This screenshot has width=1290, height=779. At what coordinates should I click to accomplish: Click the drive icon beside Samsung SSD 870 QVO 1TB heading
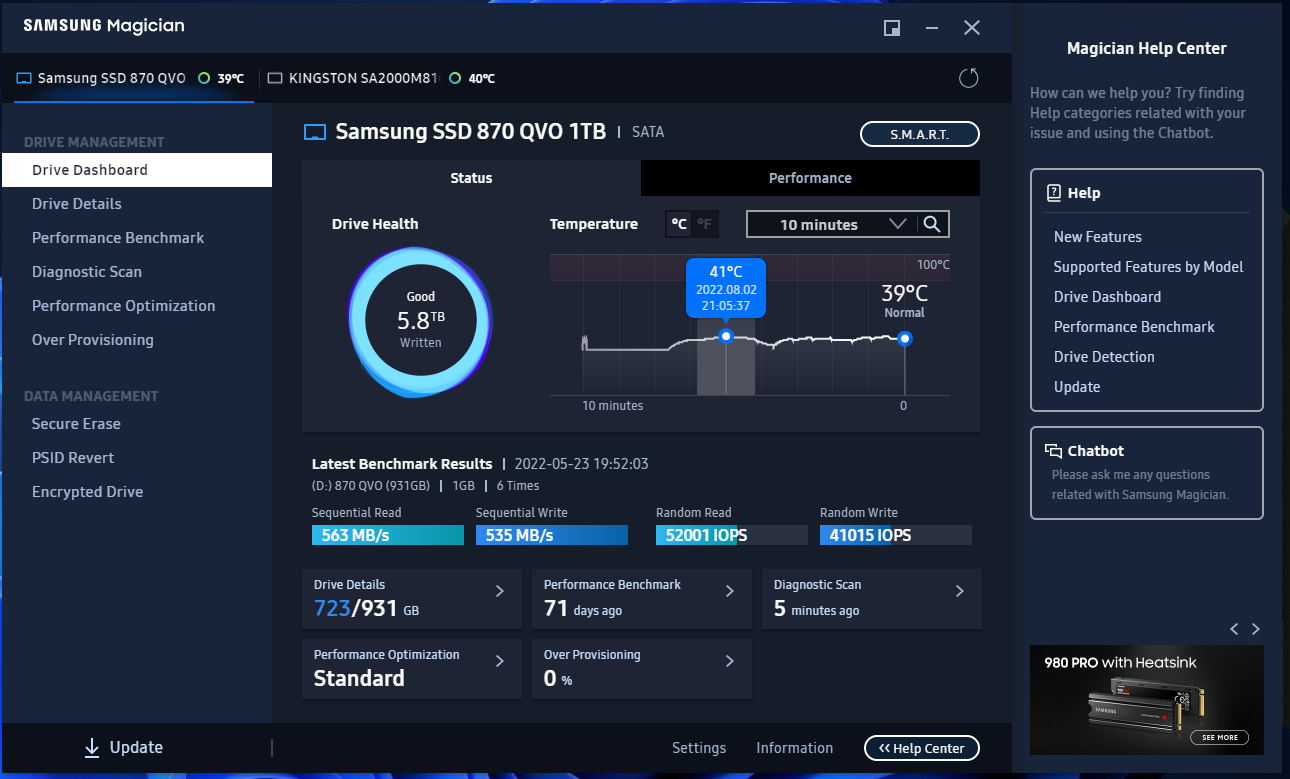[315, 132]
